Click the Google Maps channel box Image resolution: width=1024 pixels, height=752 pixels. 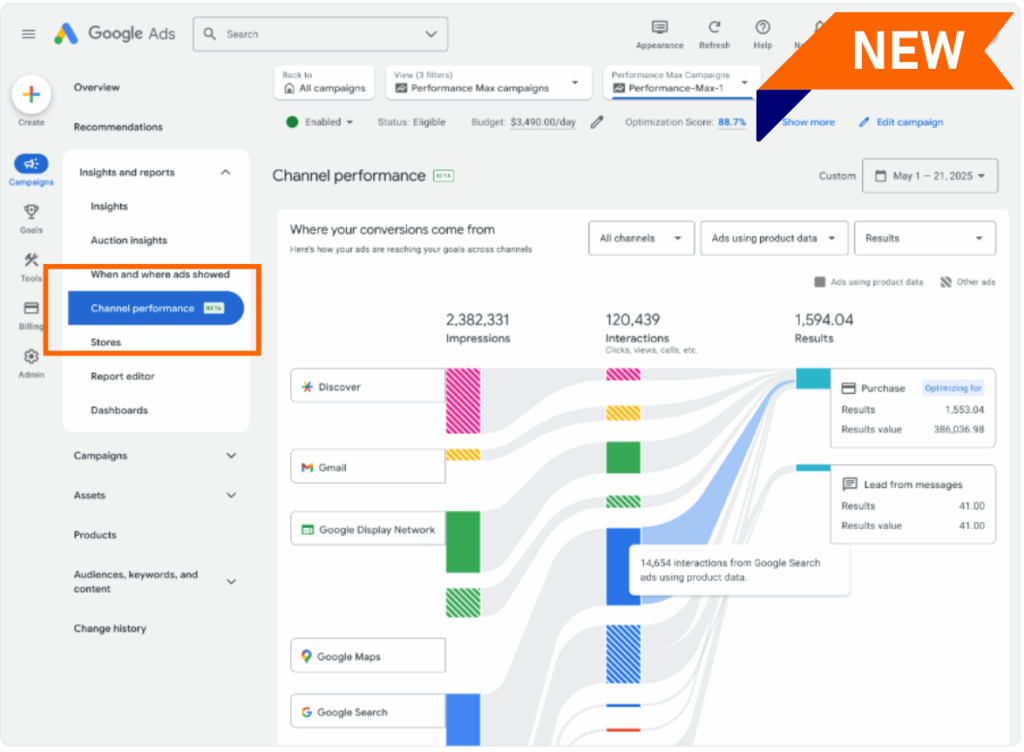click(368, 656)
